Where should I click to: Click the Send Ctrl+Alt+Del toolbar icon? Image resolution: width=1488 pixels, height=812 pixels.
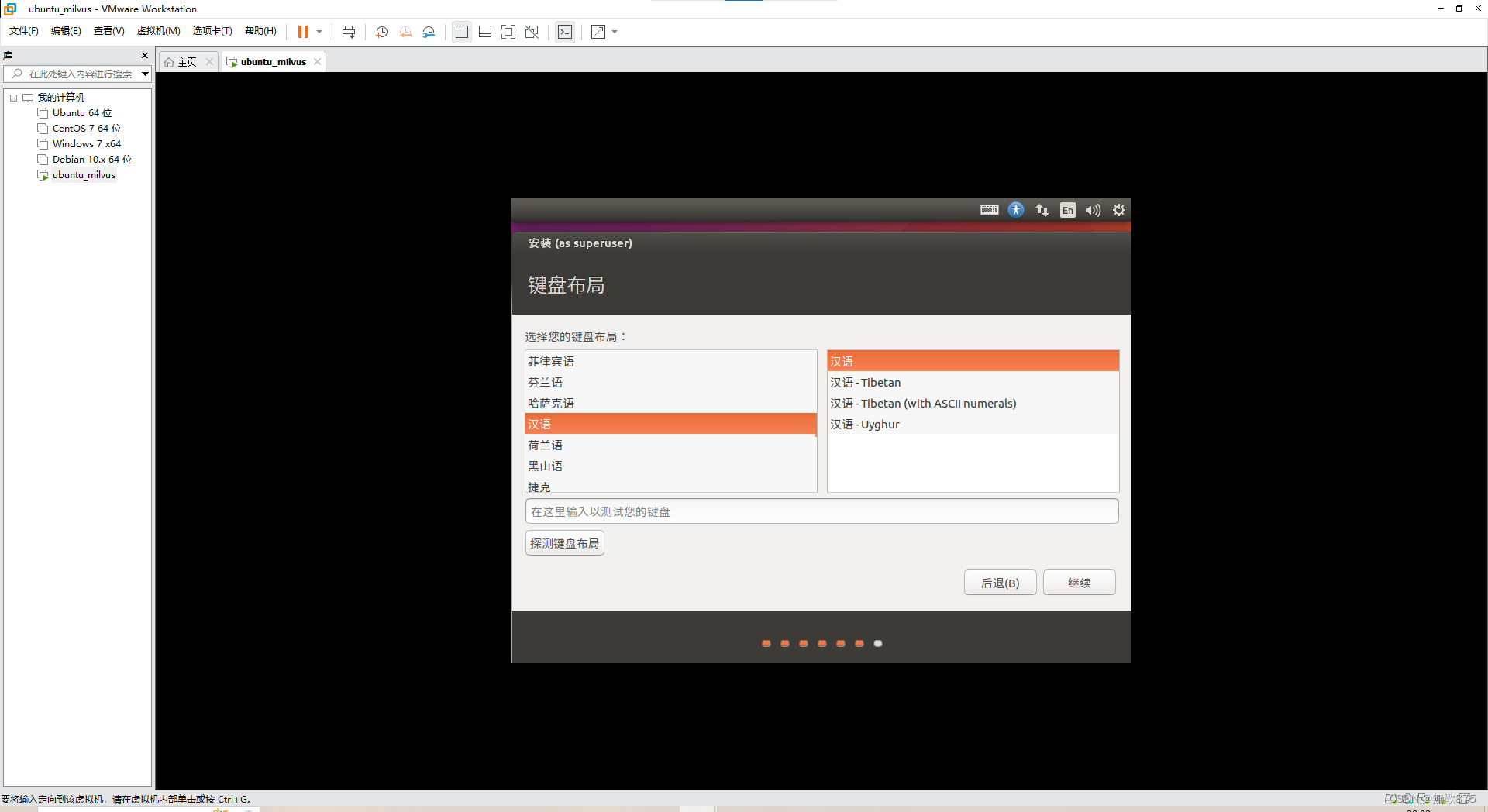click(x=349, y=32)
